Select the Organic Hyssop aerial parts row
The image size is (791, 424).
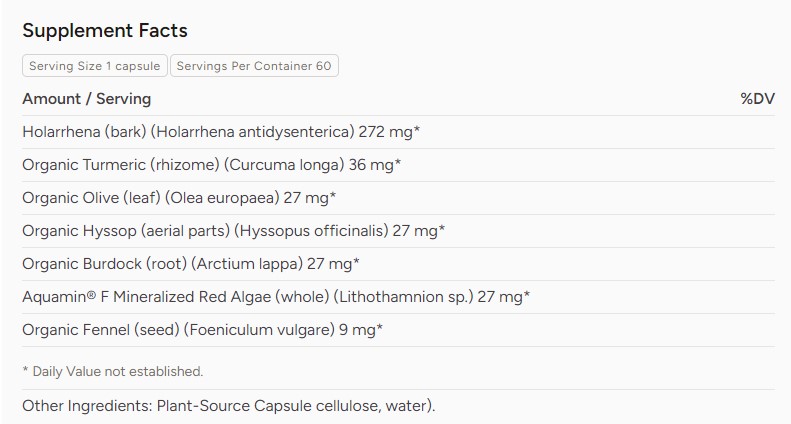[x=399, y=231]
